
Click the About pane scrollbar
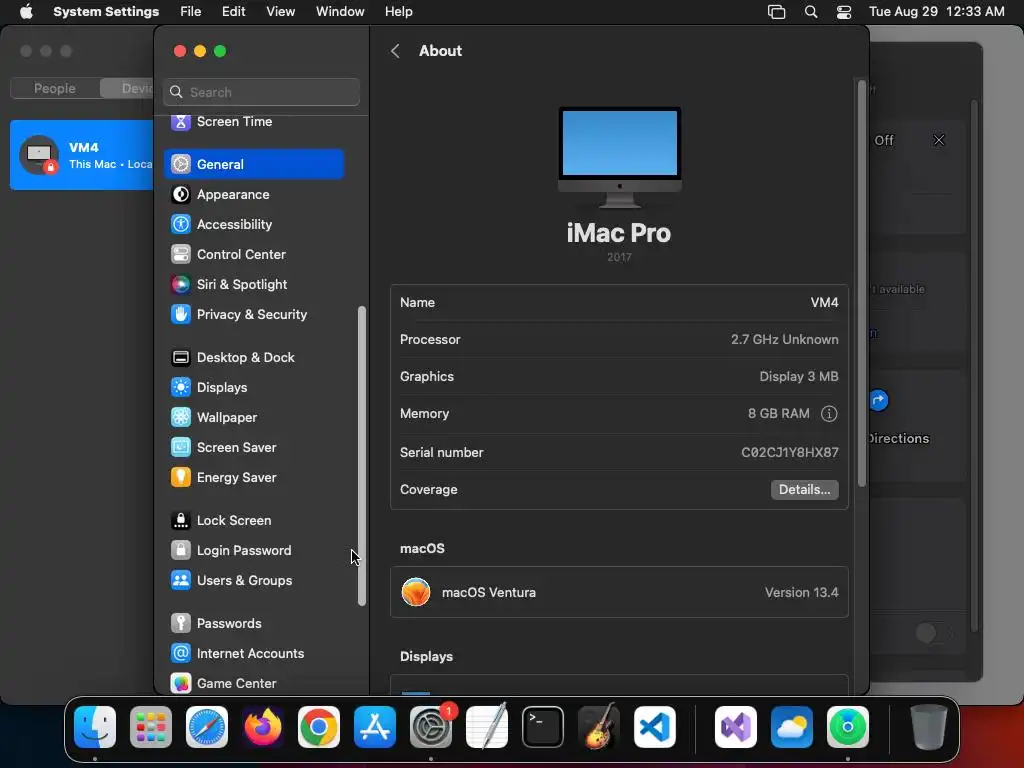tap(861, 283)
